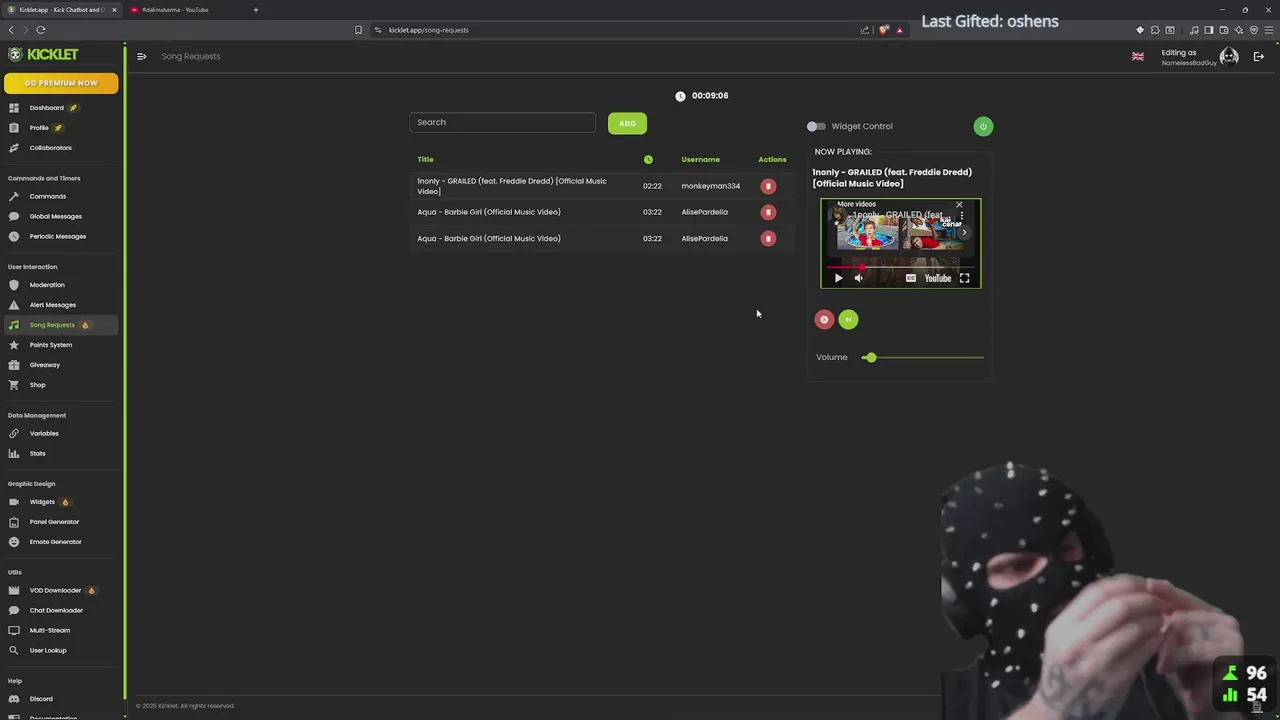1280x720 pixels.
Task: Click GO PREMIUM NOW button
Action: tap(61, 83)
